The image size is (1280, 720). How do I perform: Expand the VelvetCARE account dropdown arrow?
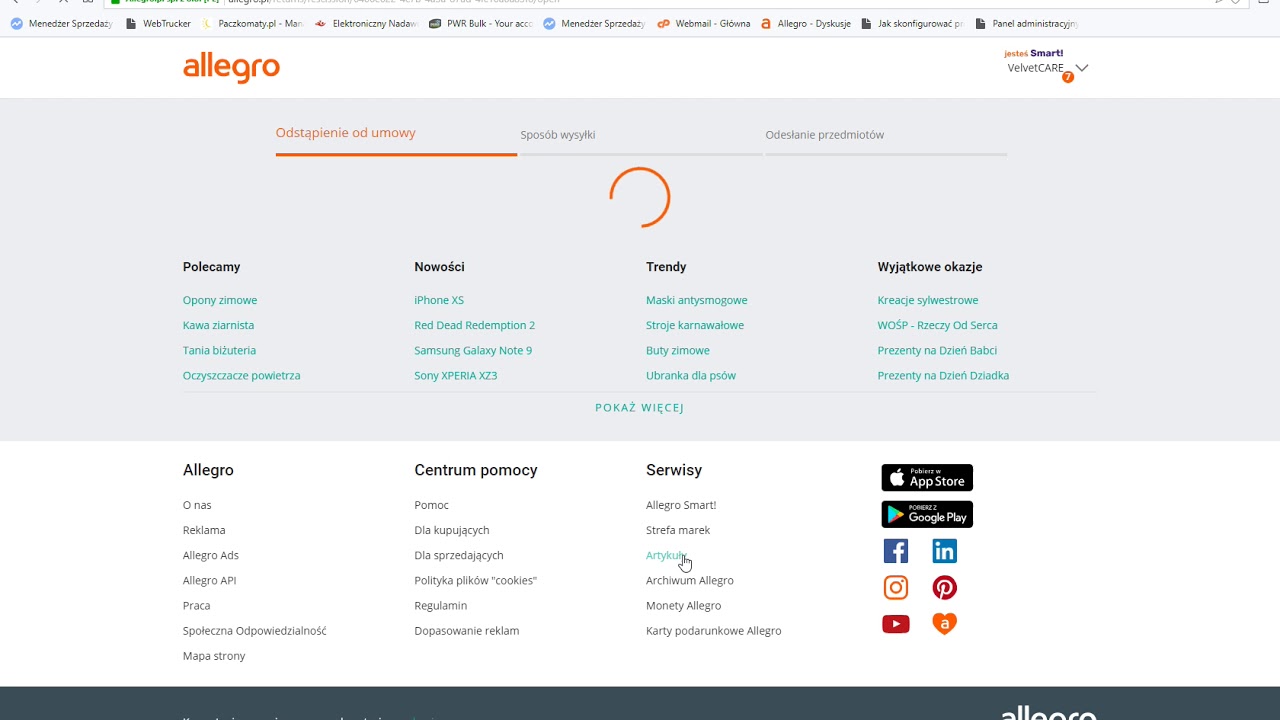click(1081, 68)
